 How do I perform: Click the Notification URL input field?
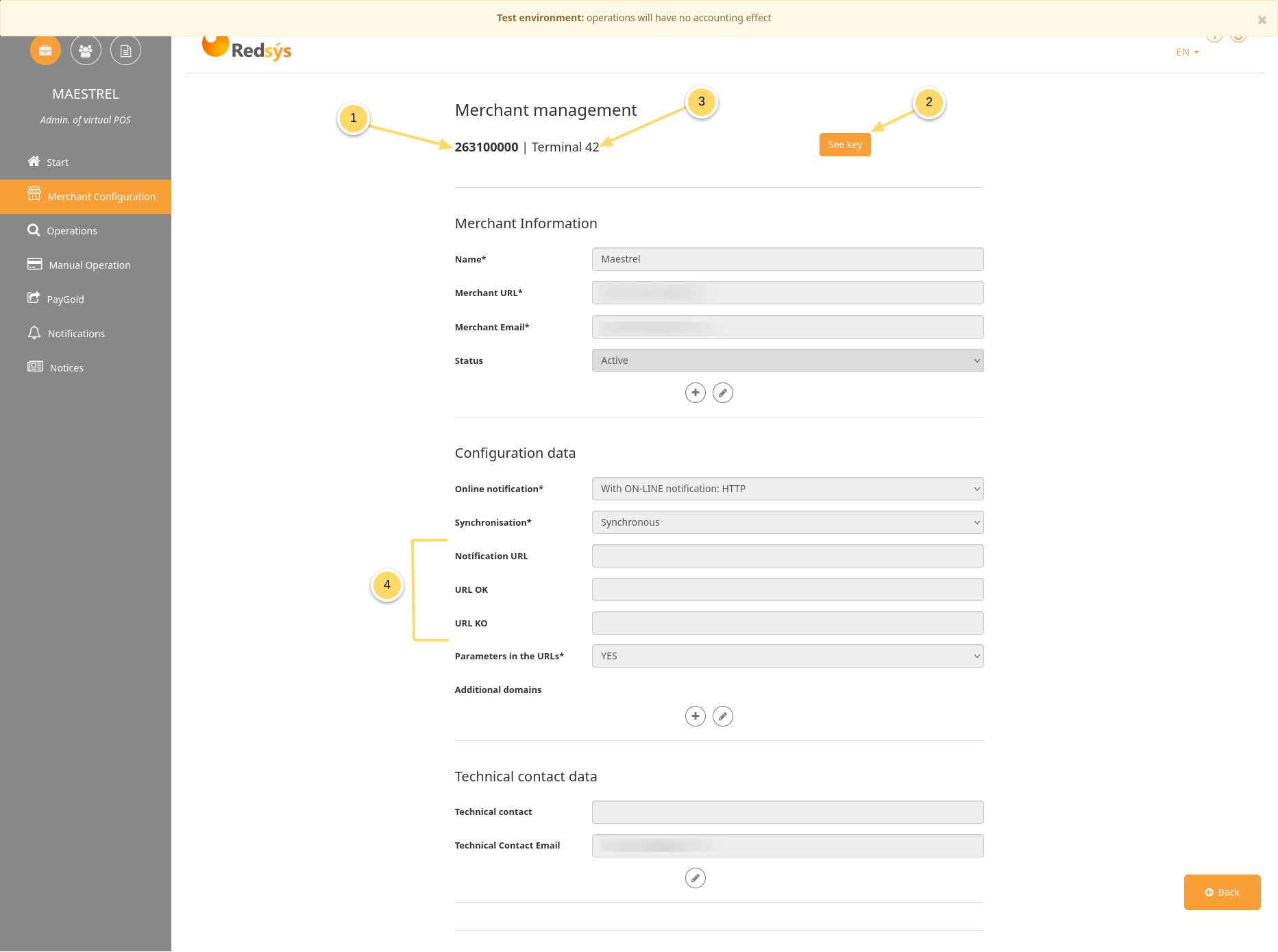click(787, 556)
